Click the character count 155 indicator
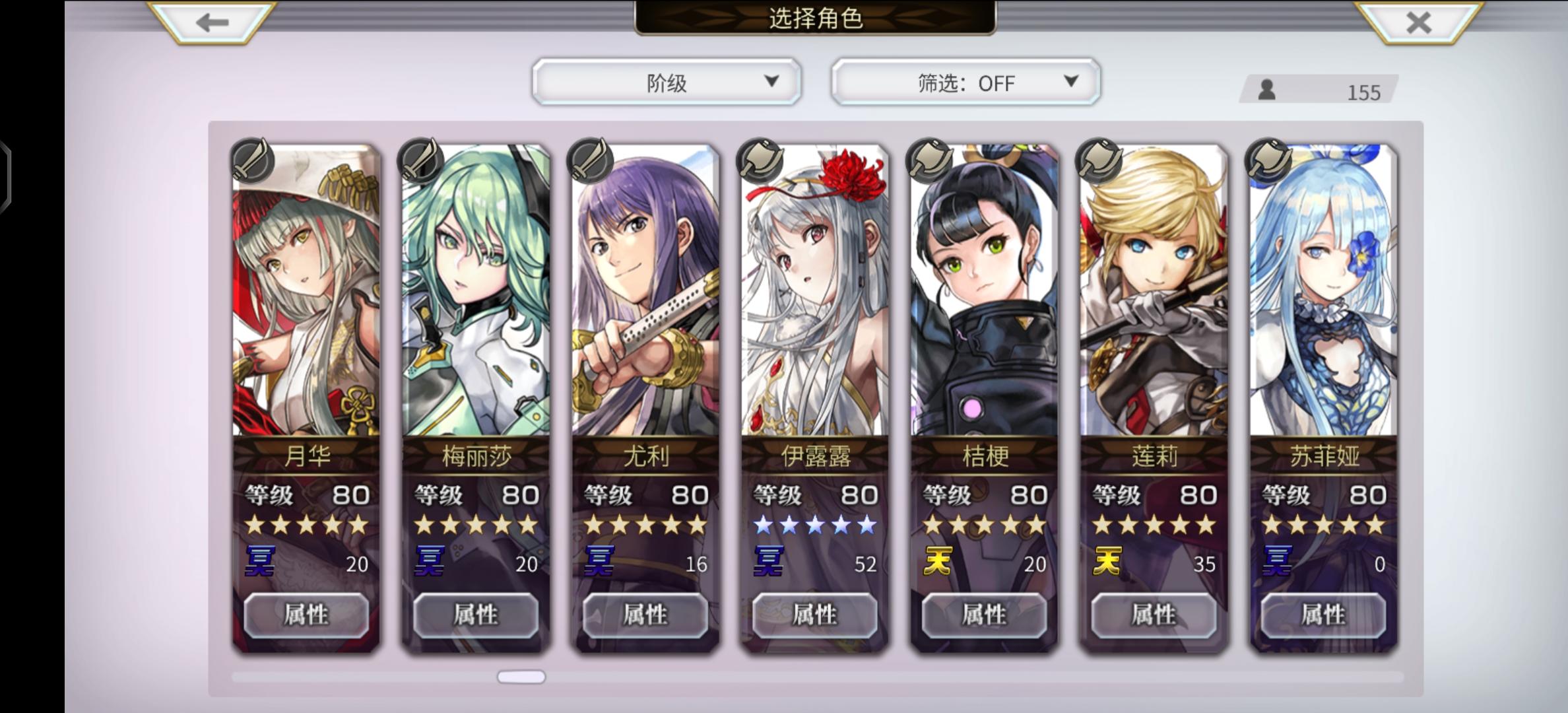The height and width of the screenshot is (713, 1568). (1319, 90)
